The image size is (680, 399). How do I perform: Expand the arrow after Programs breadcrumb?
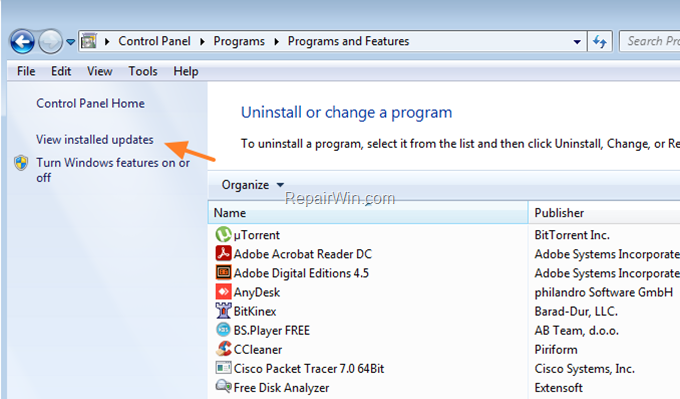point(277,42)
